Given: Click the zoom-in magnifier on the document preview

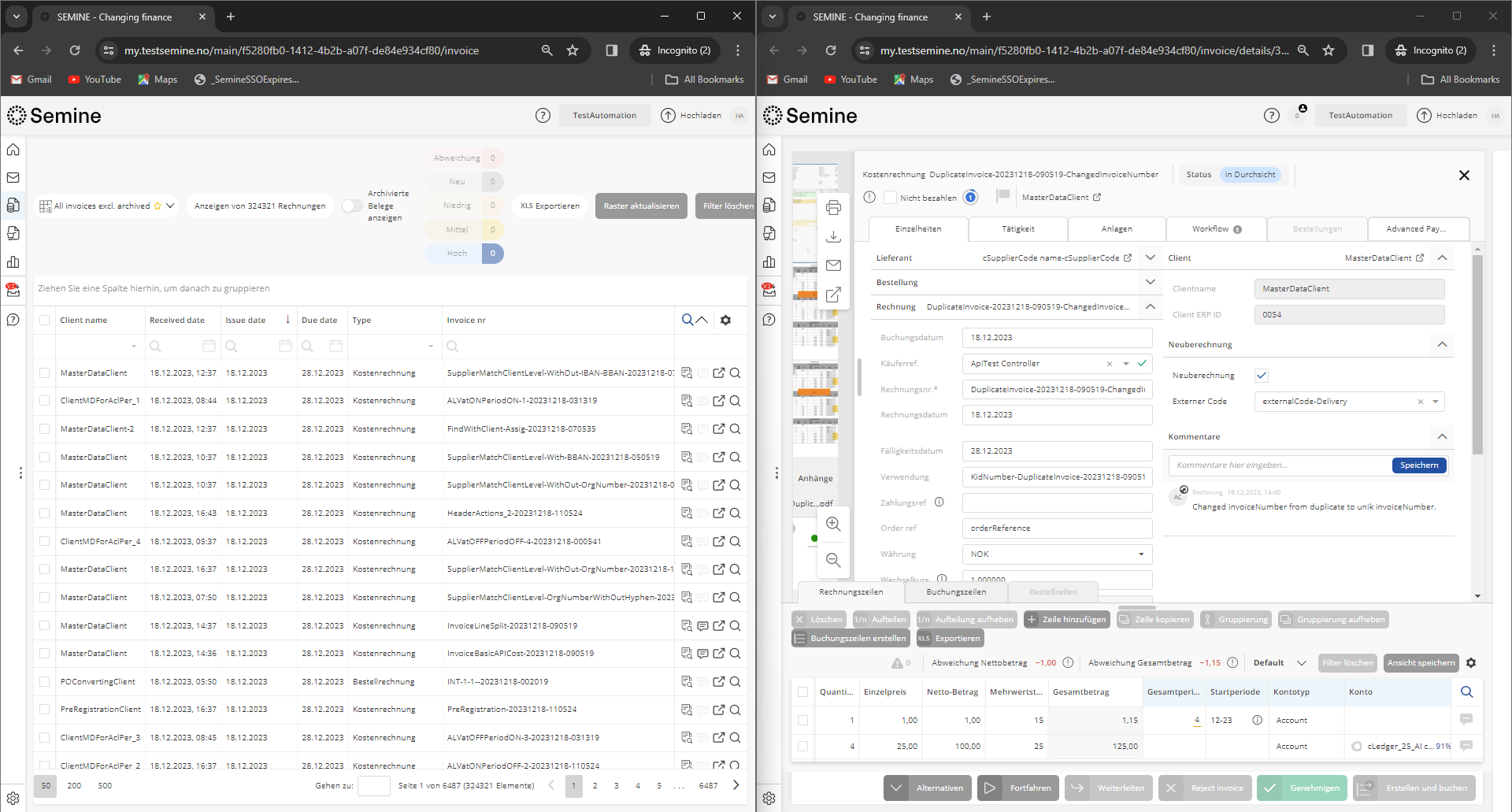Looking at the screenshot, I should 832,524.
